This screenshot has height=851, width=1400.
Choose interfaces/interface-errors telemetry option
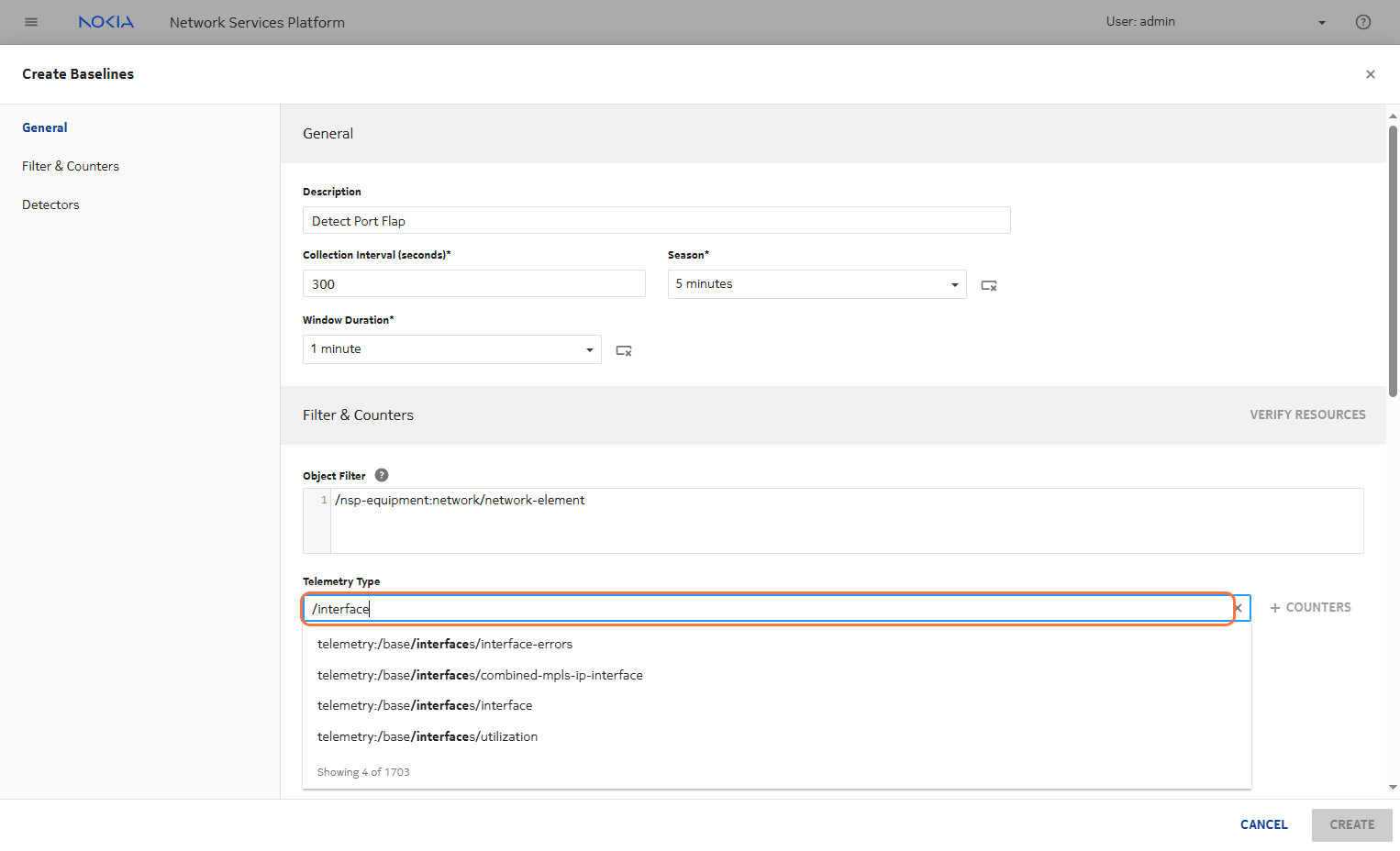point(445,644)
